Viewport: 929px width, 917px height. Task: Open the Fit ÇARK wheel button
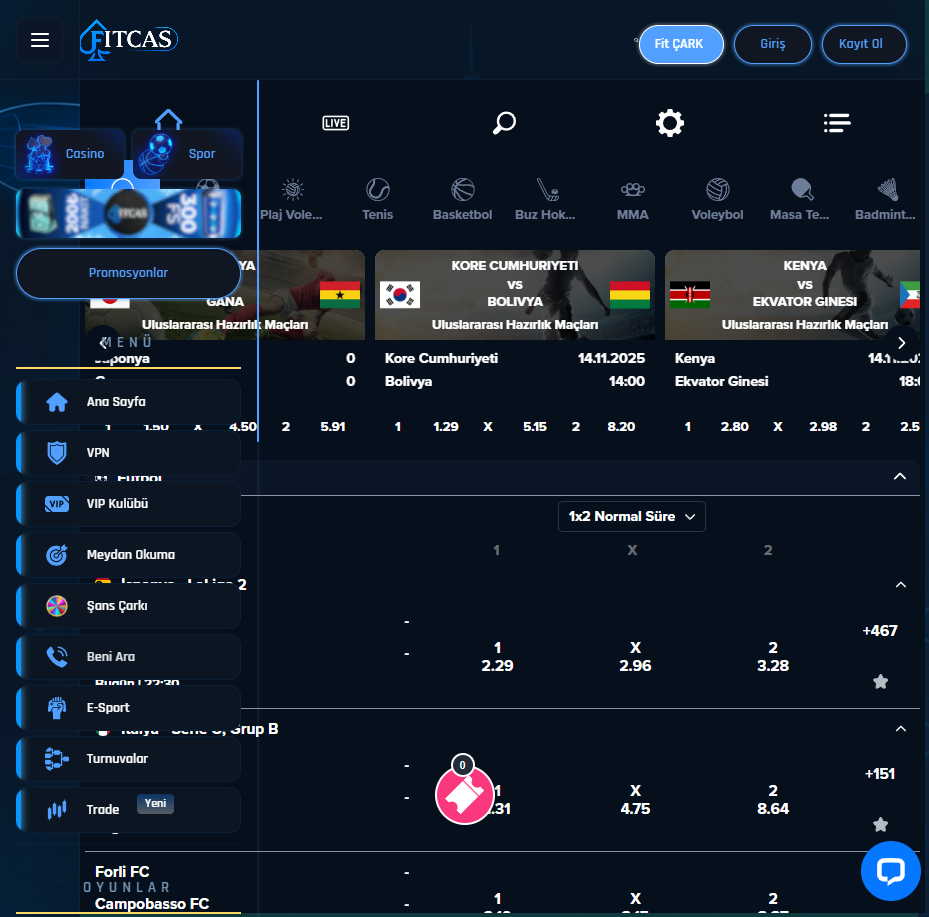[x=680, y=45]
